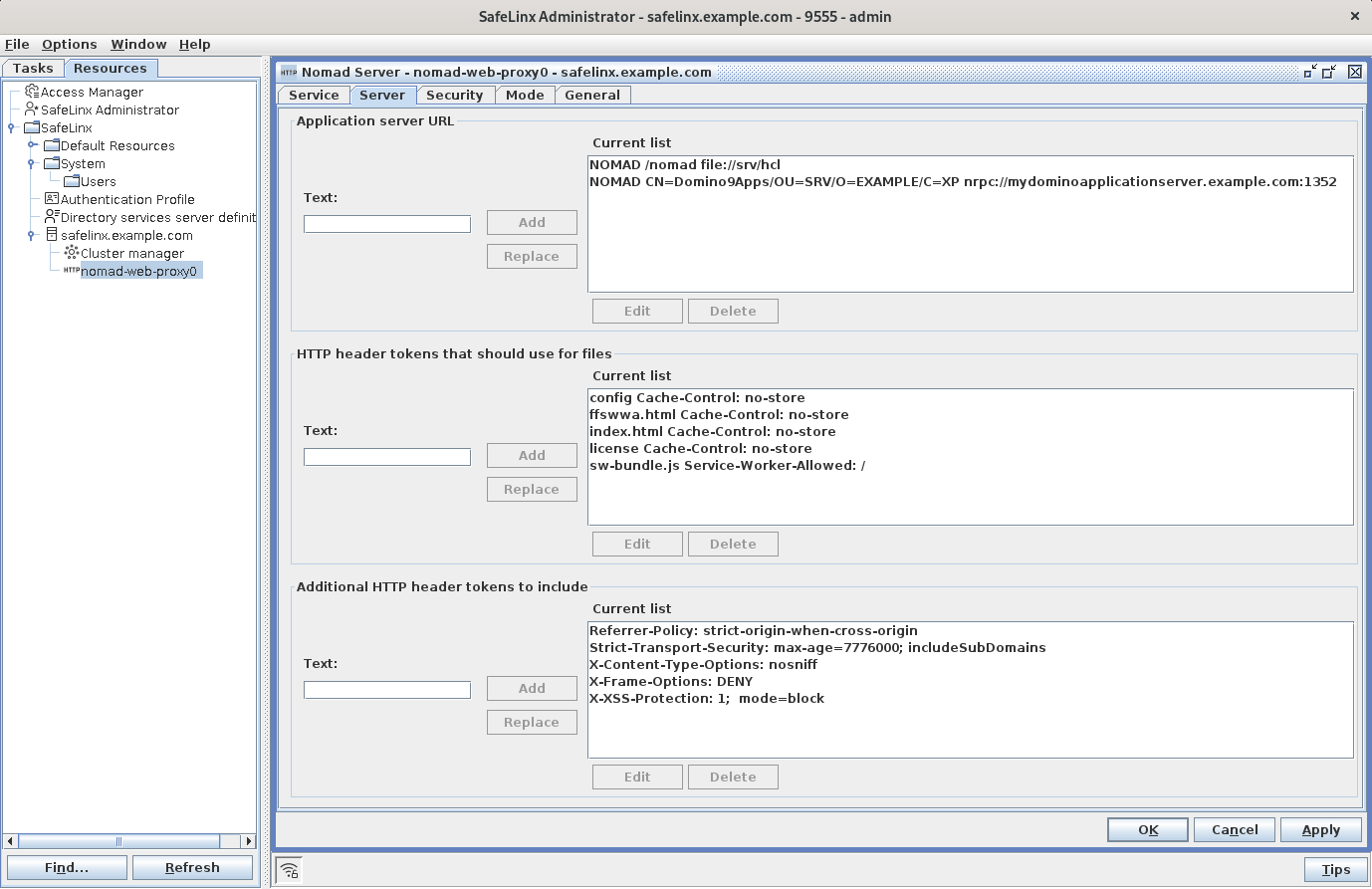Iconify the Nomad Server internal window
This screenshot has width=1372, height=889.
click(x=1310, y=72)
